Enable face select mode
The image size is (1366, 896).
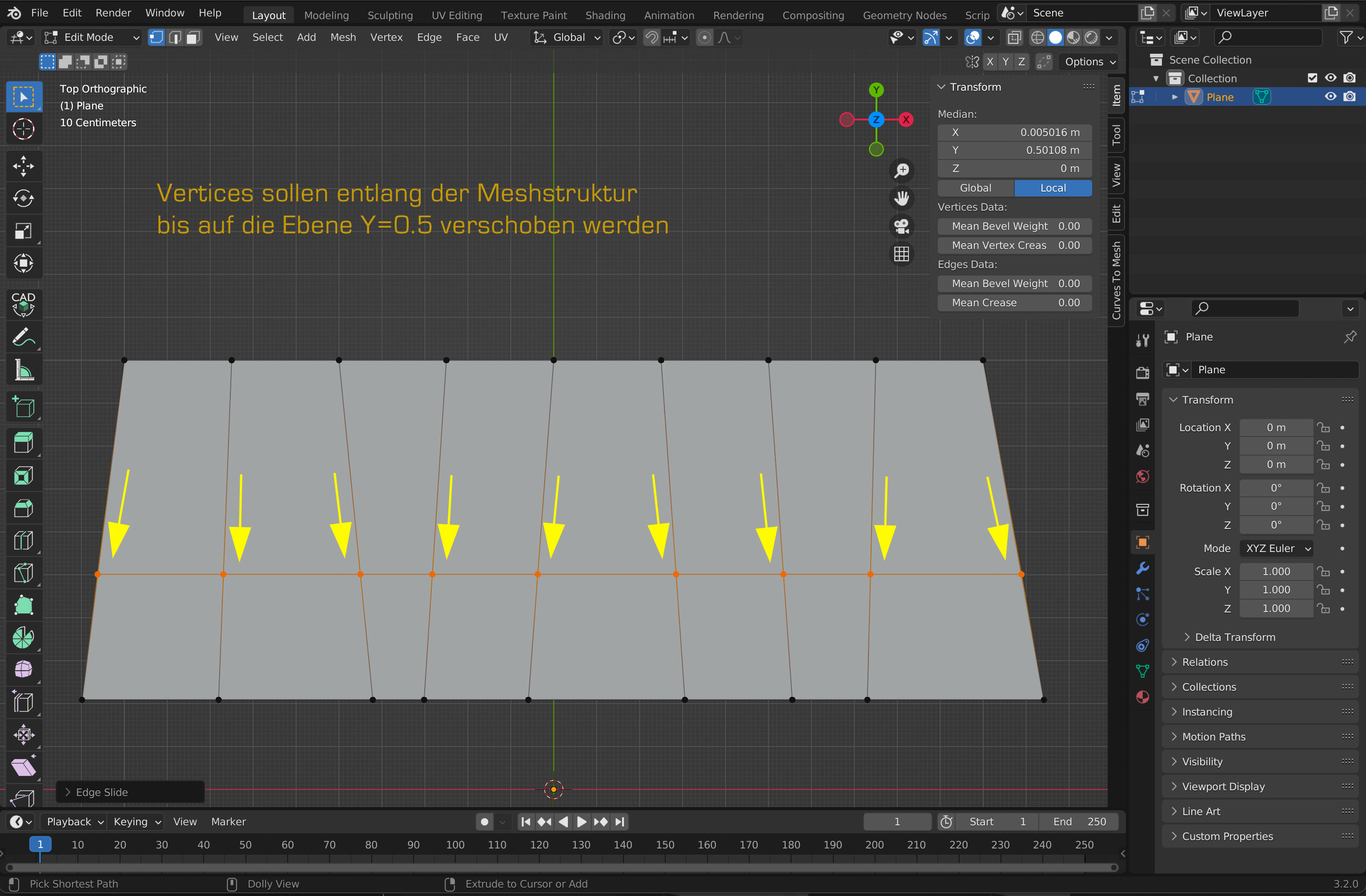click(x=193, y=37)
